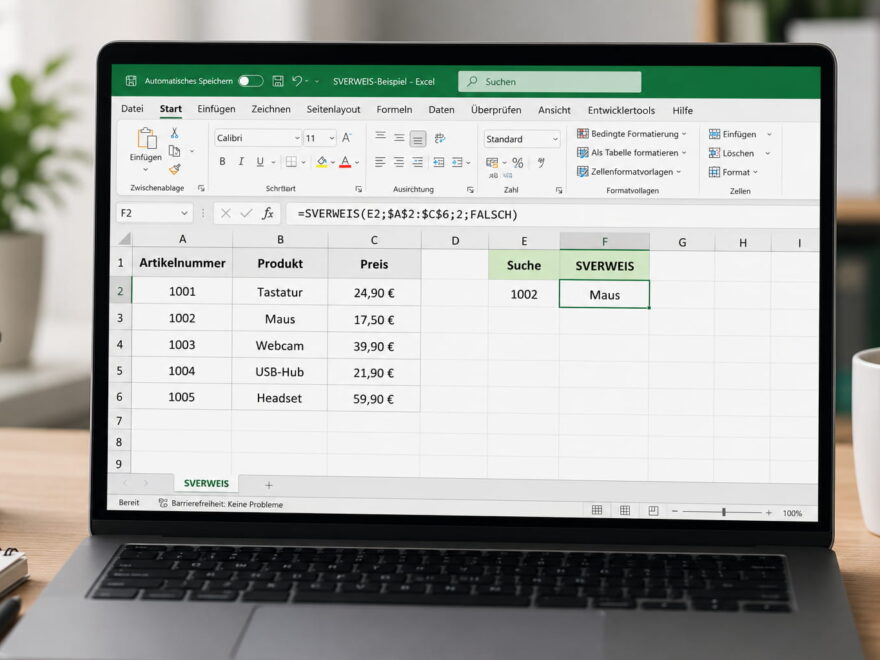Click Einfügen in the Zellen group
This screenshot has width=880, height=660.
[732, 134]
